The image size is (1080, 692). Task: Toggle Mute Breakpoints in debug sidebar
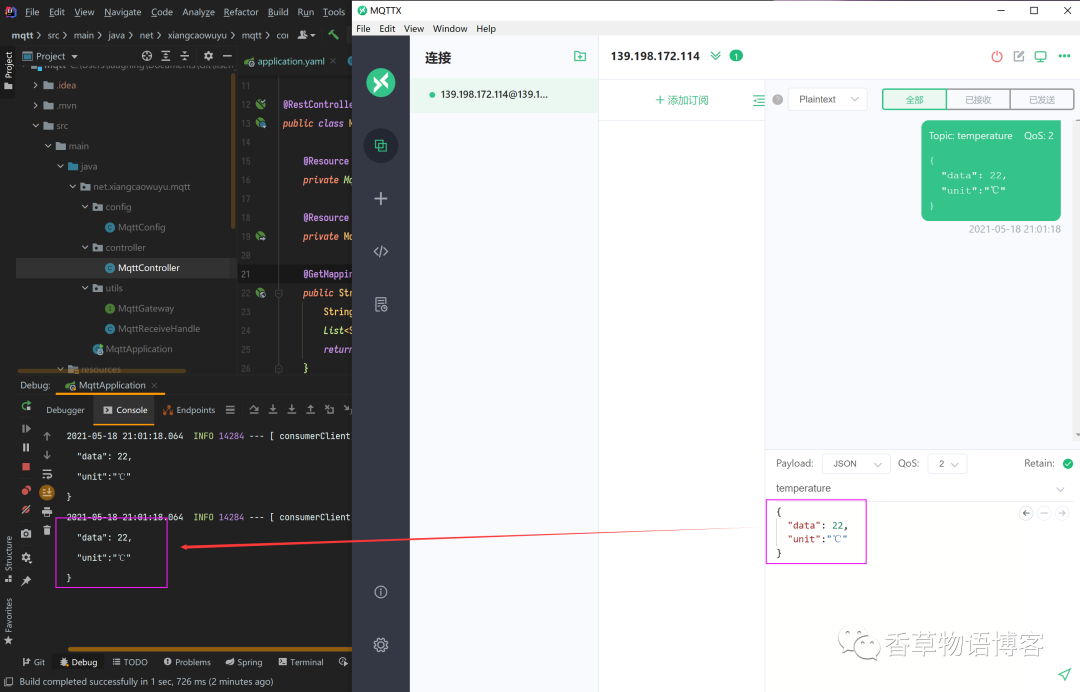pyautogui.click(x=26, y=510)
